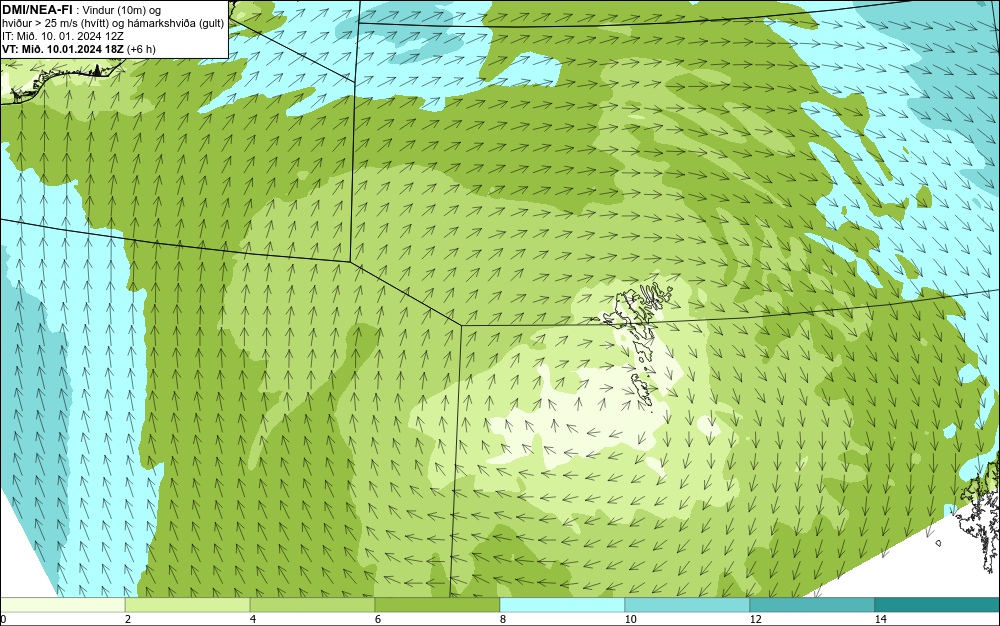This screenshot has height=626, width=1000.
Task: Click the darkest teal swatch above 14
Action: (x=938, y=604)
